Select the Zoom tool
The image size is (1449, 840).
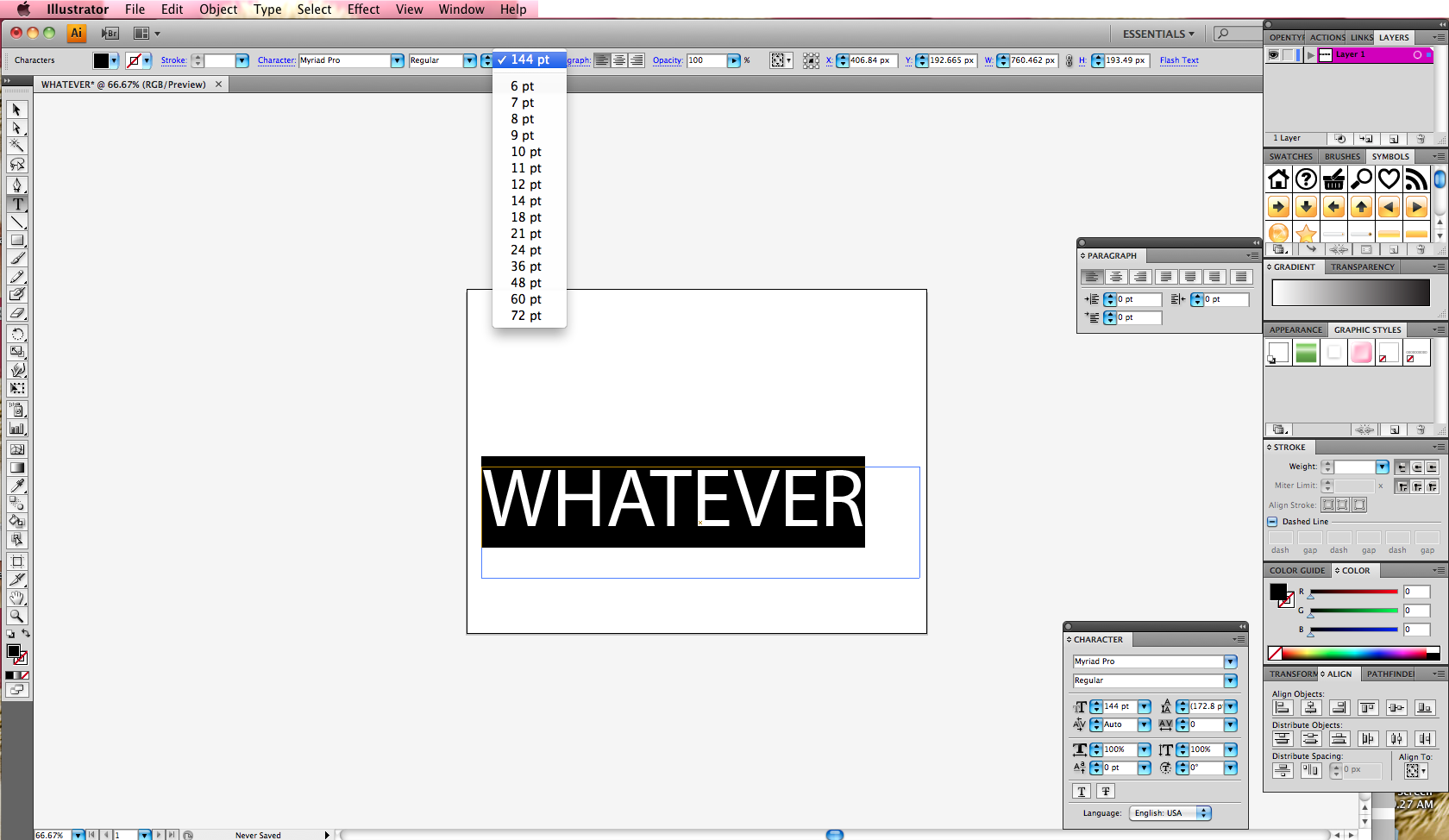pos(16,616)
